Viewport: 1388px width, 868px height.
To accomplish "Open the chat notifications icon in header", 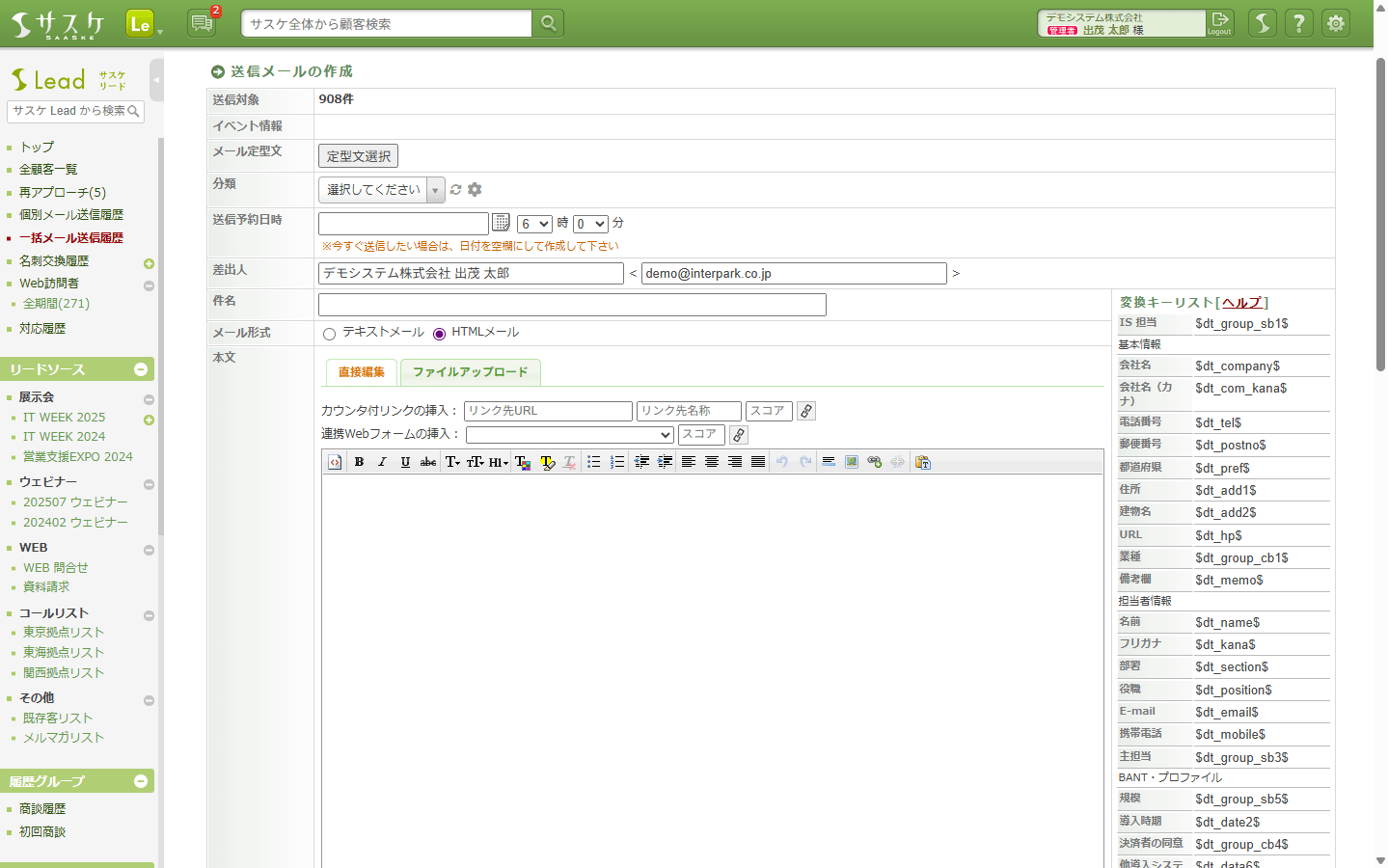I will (x=202, y=23).
